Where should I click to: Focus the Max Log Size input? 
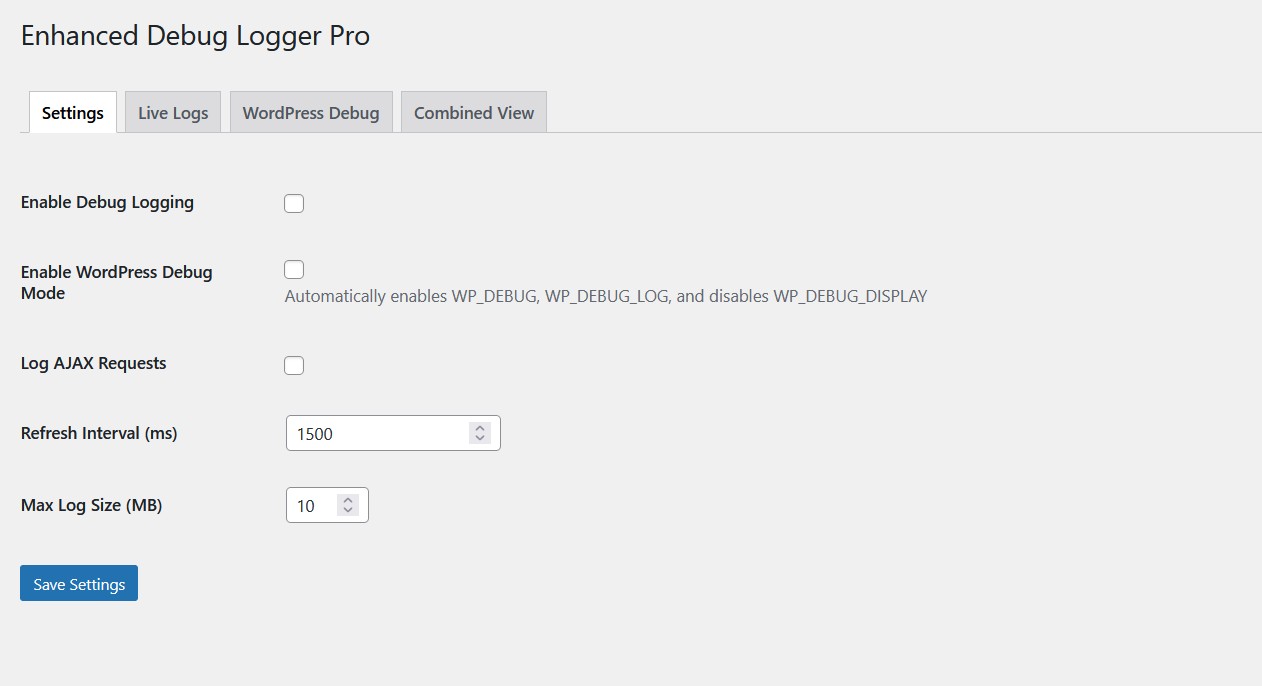[327, 505]
